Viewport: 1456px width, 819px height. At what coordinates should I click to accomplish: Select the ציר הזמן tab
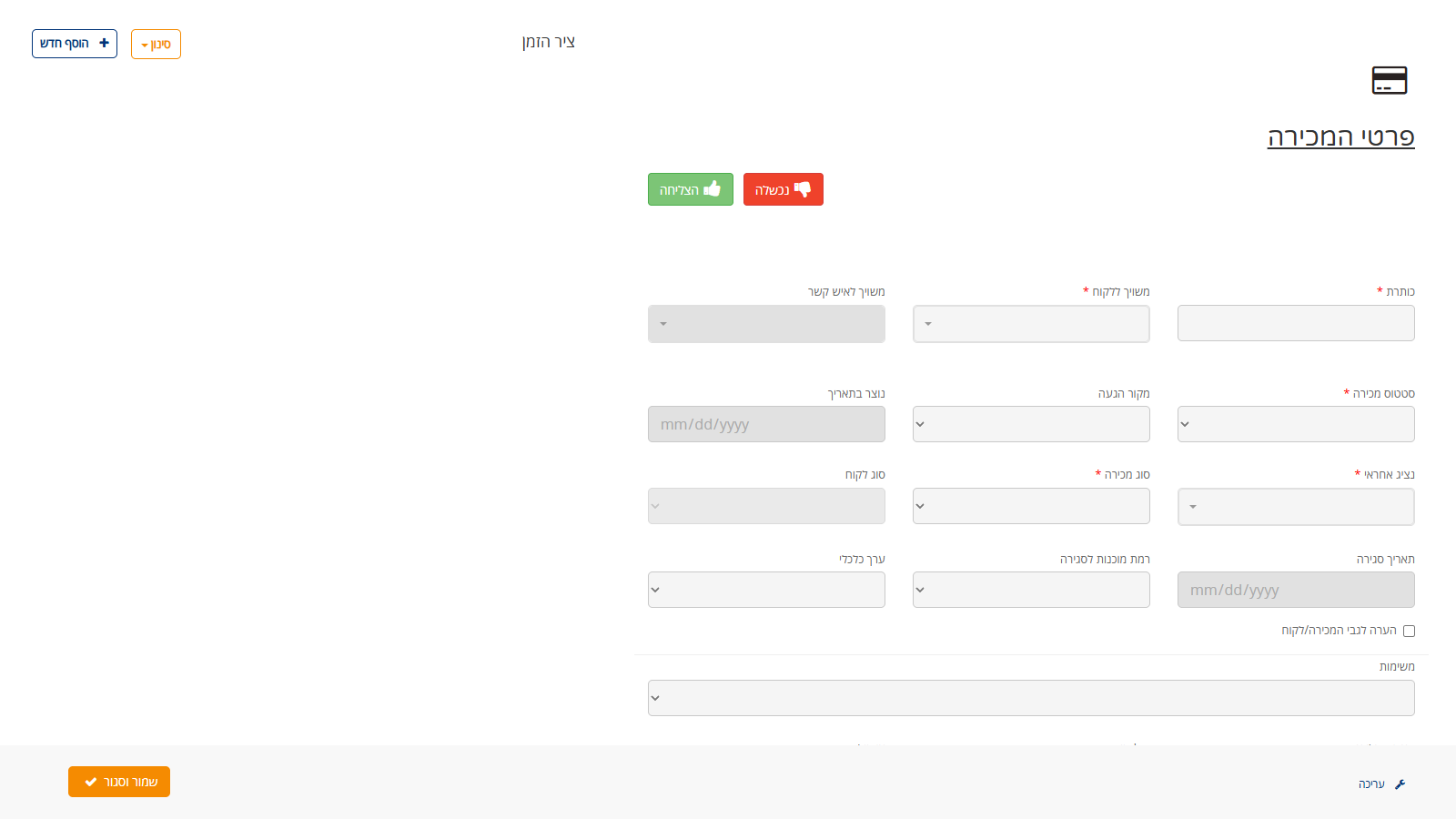550,41
